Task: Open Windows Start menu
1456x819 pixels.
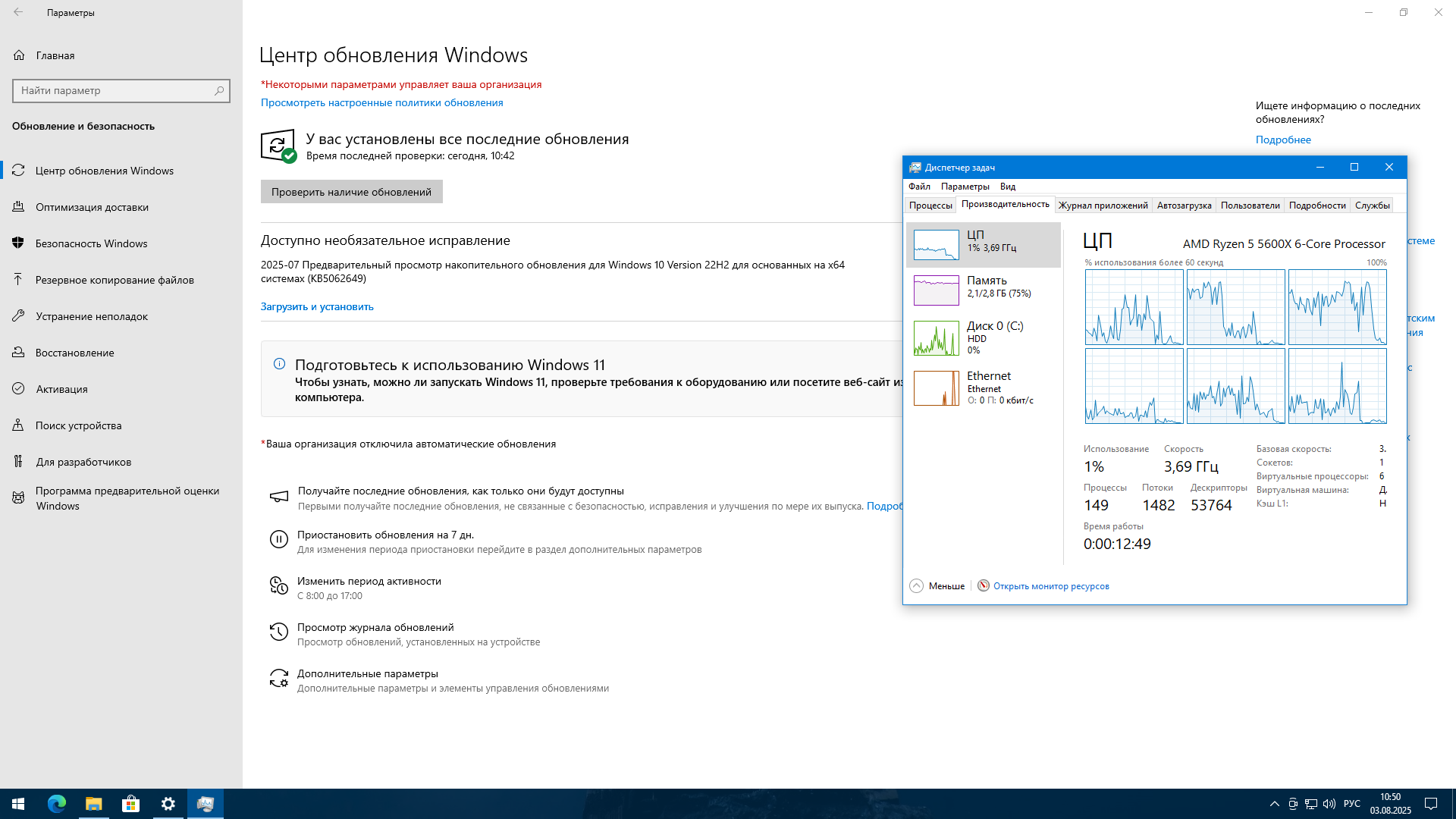Action: (x=18, y=804)
